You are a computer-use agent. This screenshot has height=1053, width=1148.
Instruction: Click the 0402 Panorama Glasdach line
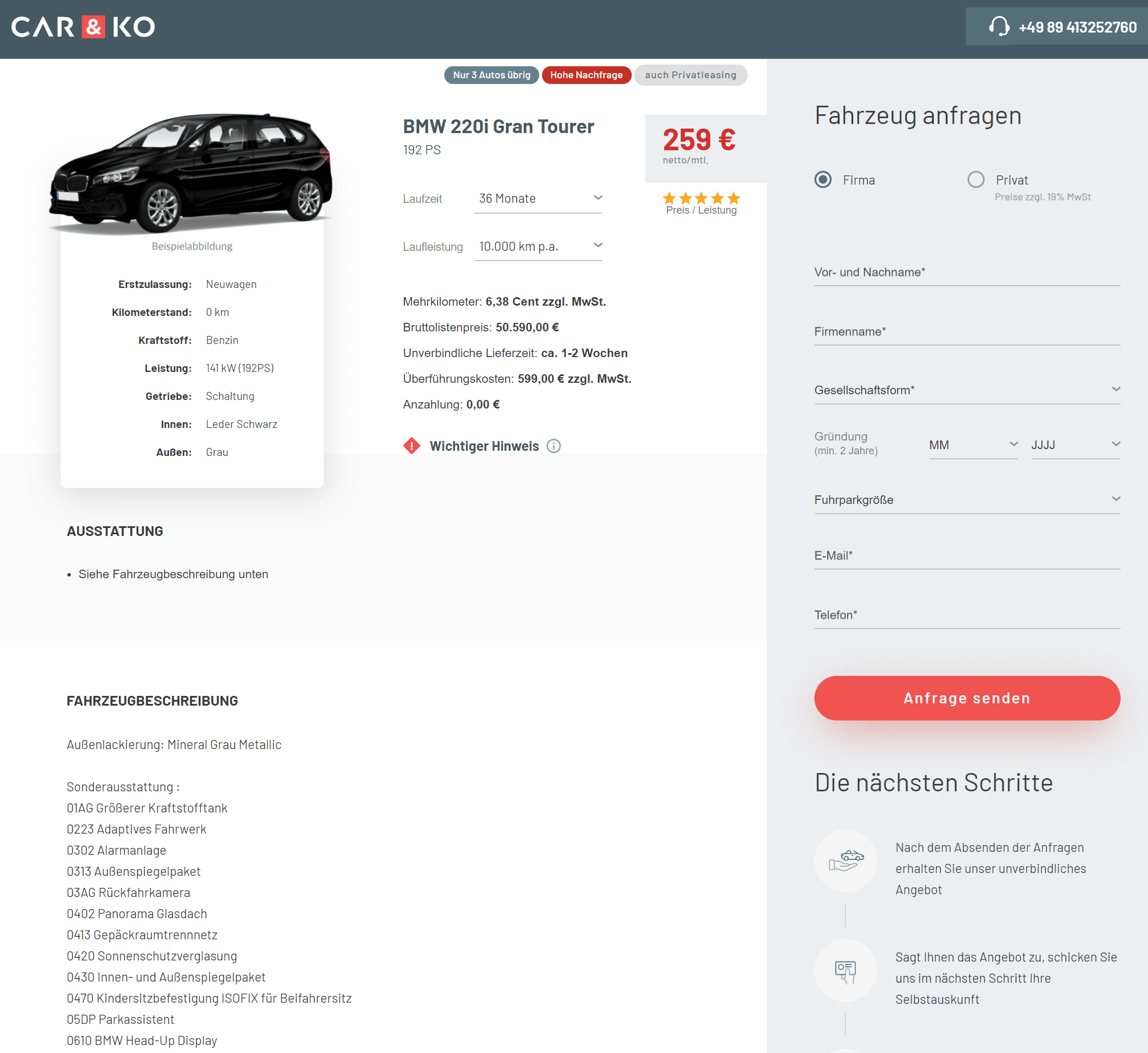(x=137, y=914)
